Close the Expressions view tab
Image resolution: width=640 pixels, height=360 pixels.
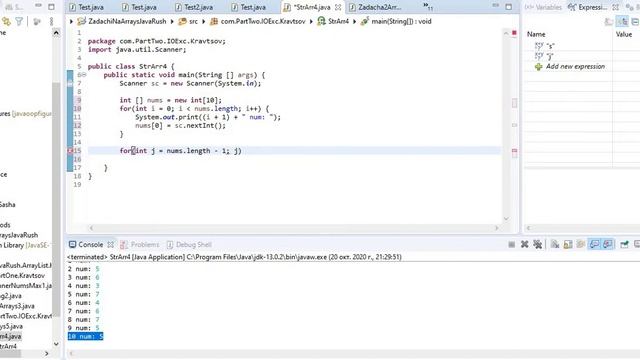[616, 7]
